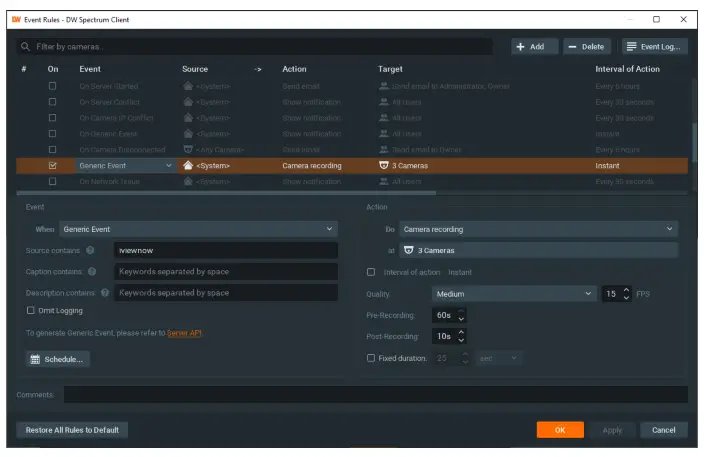This screenshot has width=705, height=457.
Task: Sort by the Target column header
Action: [x=390, y=69]
